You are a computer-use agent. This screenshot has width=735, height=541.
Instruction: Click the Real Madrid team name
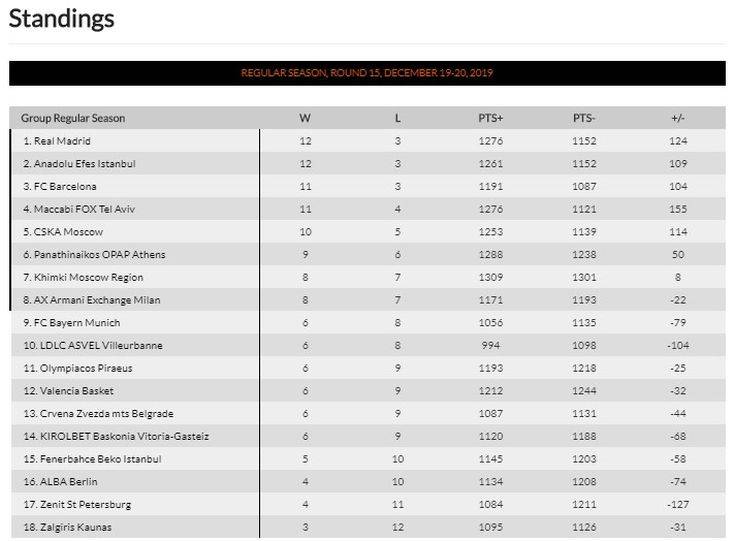point(62,141)
